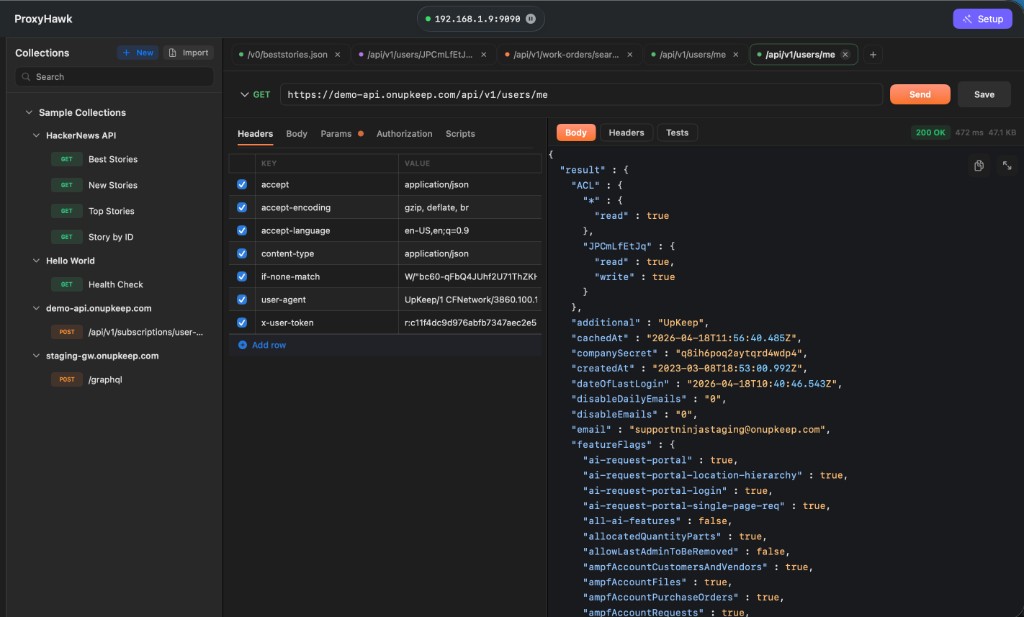Viewport: 1024px width, 617px height.
Task: Open the Params tab
Action: click(x=336, y=134)
